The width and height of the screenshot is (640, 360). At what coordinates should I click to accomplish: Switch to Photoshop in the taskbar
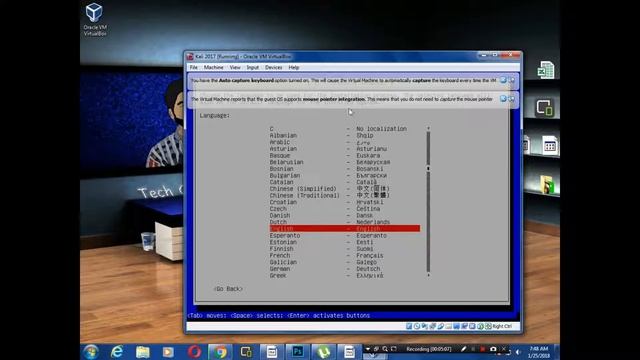(x=298, y=352)
